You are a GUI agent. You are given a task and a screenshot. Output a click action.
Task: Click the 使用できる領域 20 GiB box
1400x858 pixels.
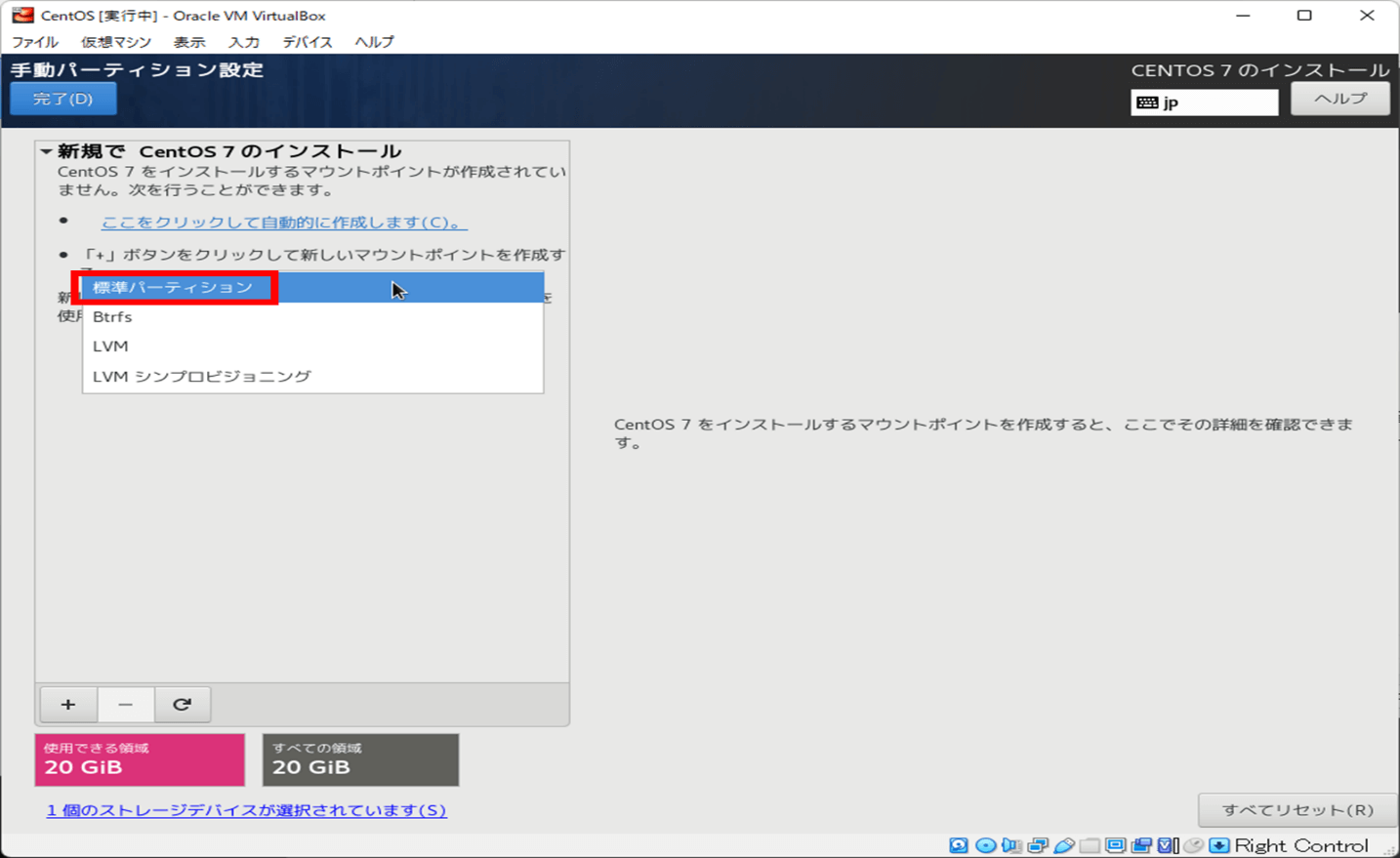click(140, 759)
